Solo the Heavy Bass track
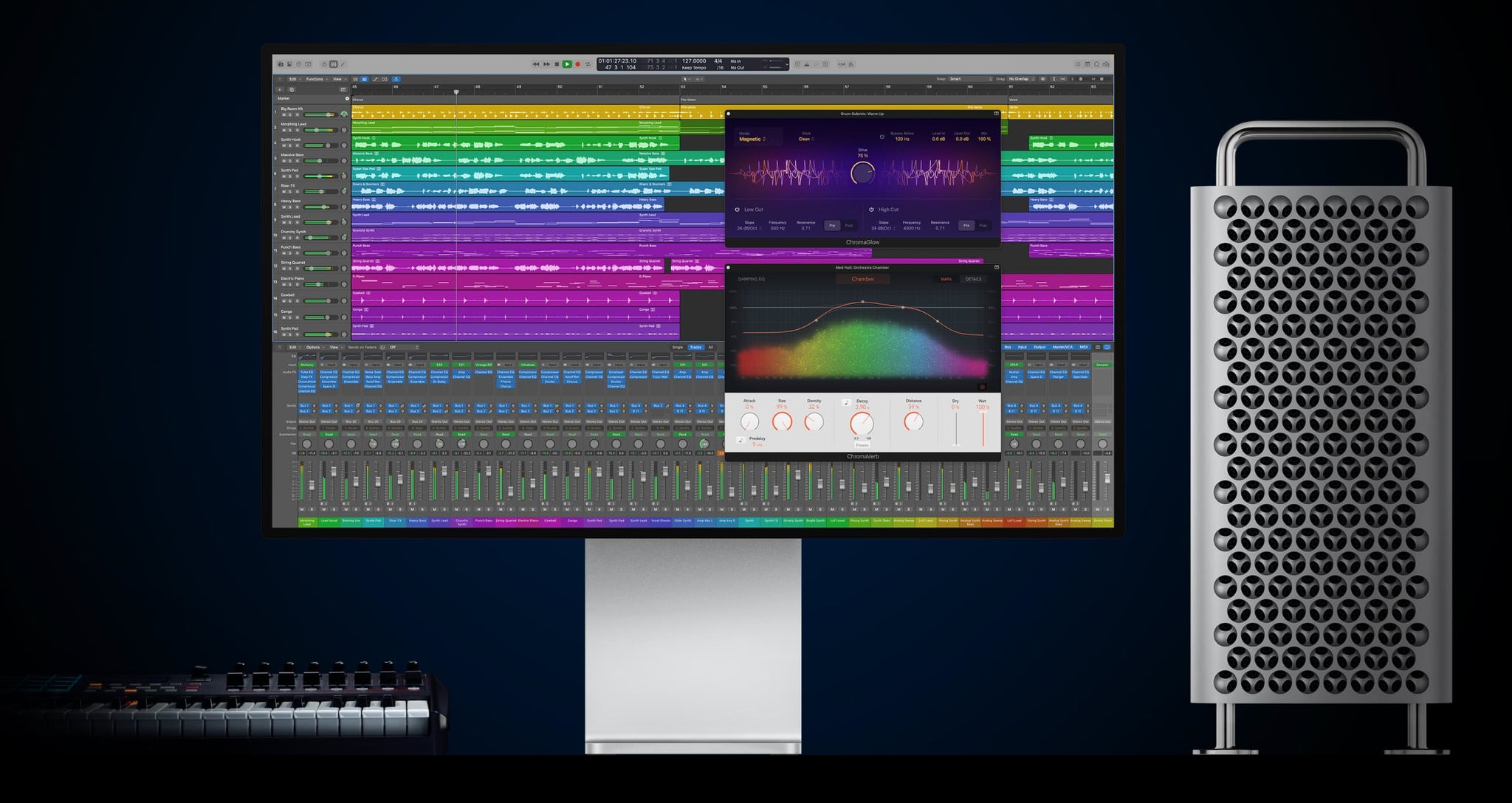The image size is (1512, 803). (x=289, y=207)
